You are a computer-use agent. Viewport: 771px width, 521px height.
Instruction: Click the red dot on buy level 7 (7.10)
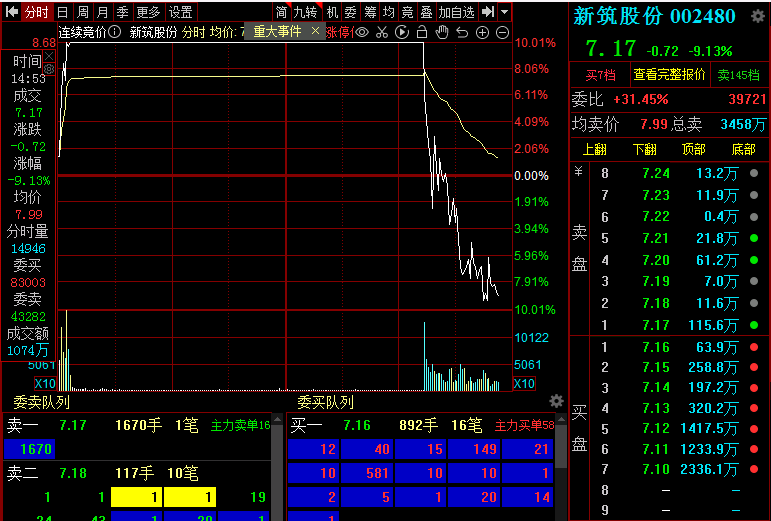point(754,469)
